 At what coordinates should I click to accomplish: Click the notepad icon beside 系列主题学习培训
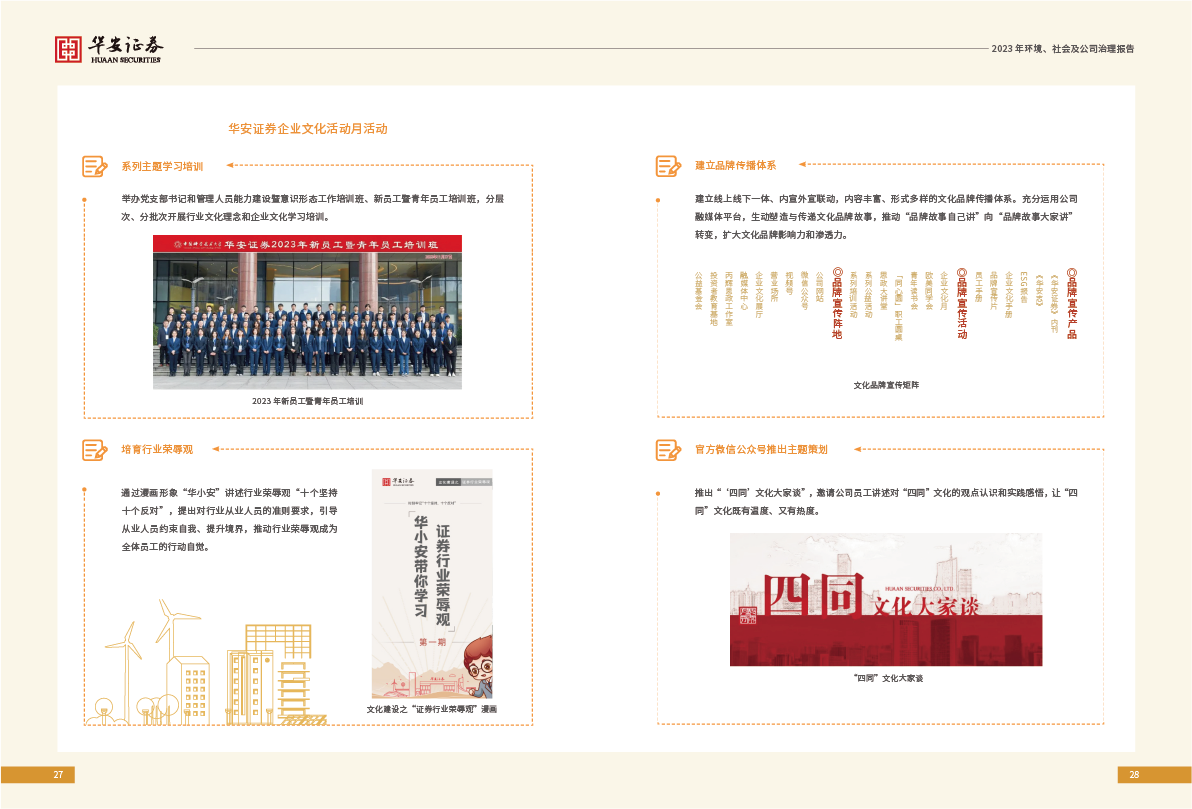[94, 166]
